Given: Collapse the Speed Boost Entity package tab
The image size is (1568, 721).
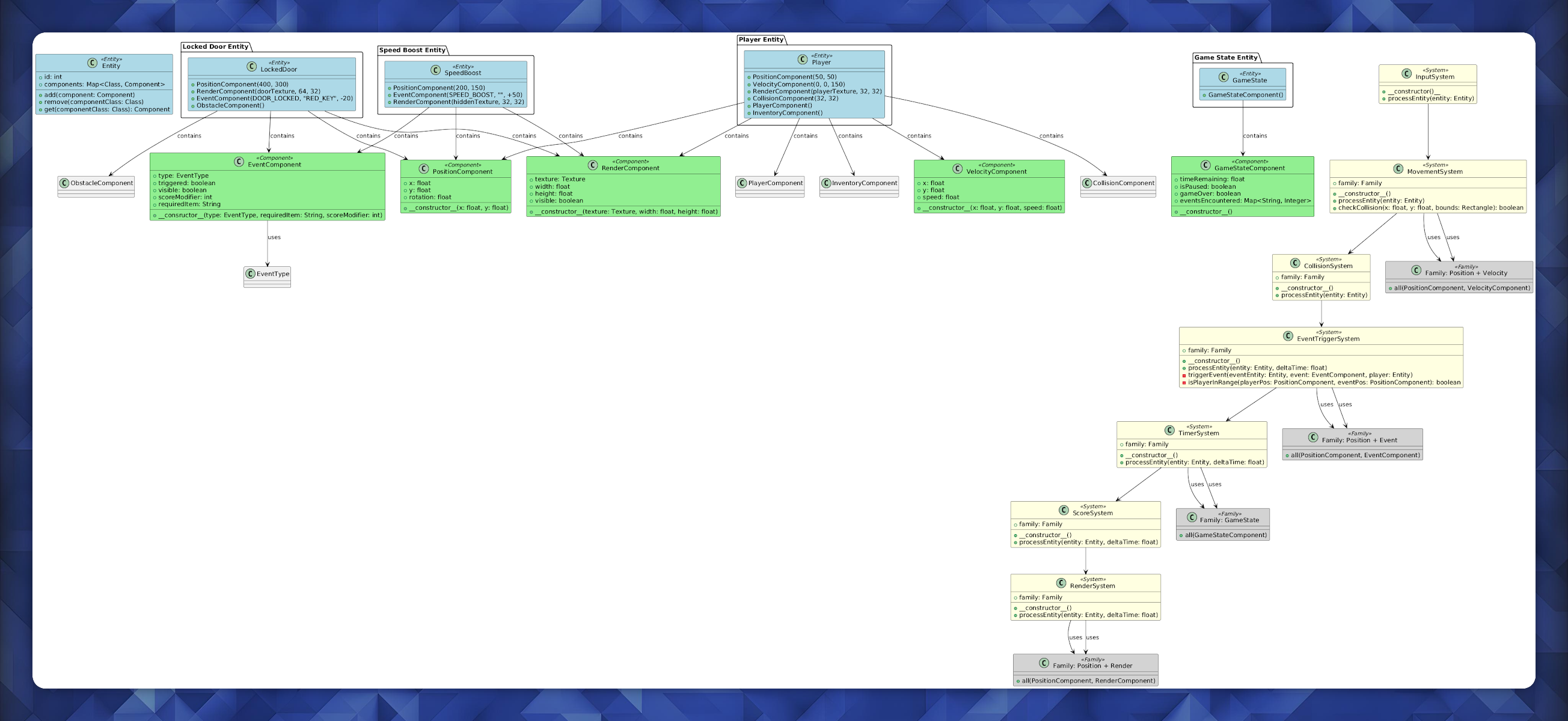Looking at the screenshot, I should point(412,50).
